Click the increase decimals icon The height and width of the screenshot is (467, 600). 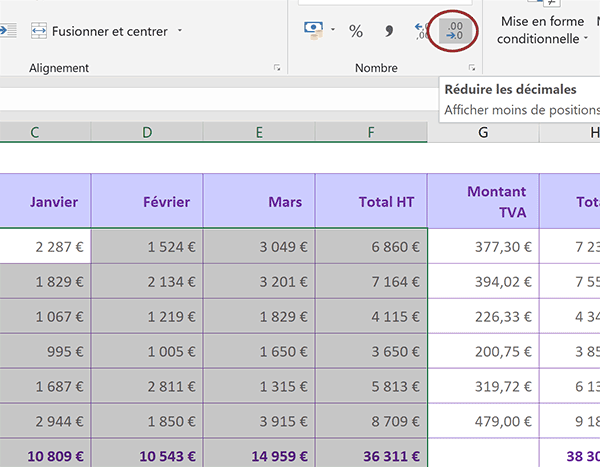[422, 31]
